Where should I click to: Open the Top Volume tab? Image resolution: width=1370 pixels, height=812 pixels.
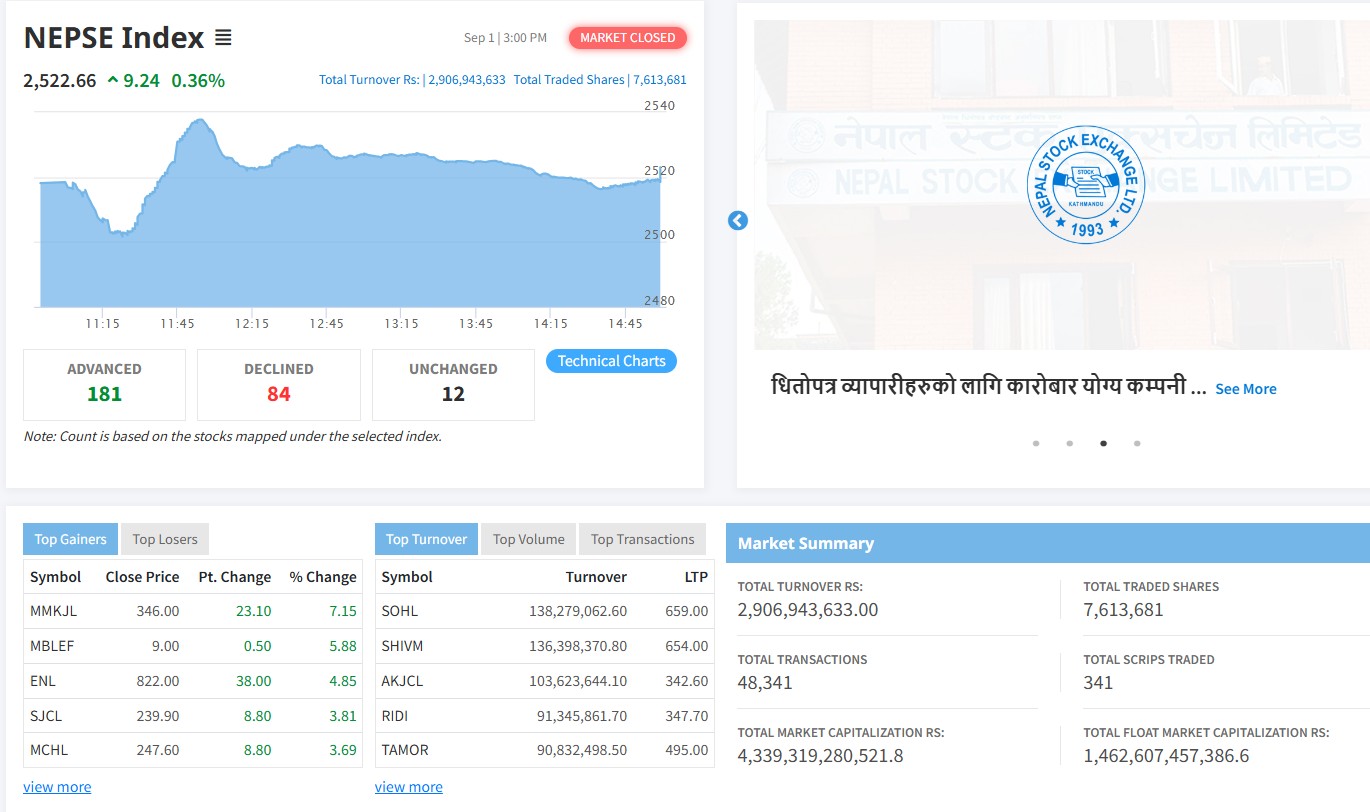[x=528, y=539]
